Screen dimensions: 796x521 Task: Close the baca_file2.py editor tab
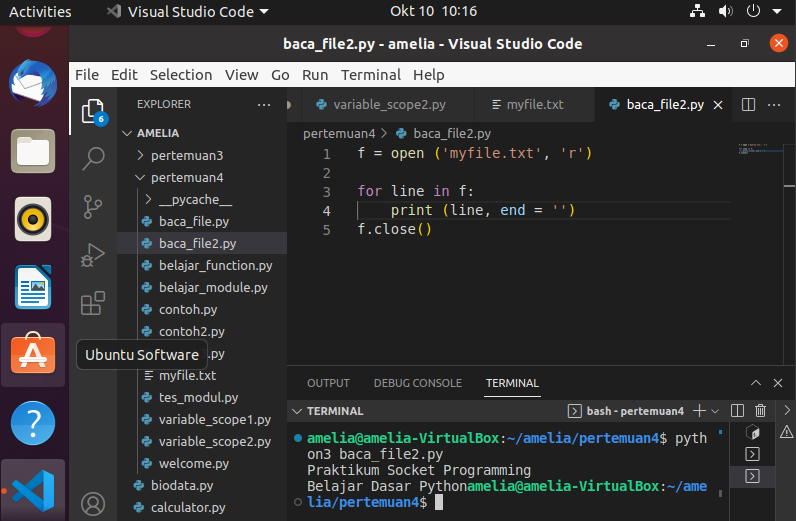pos(718,105)
